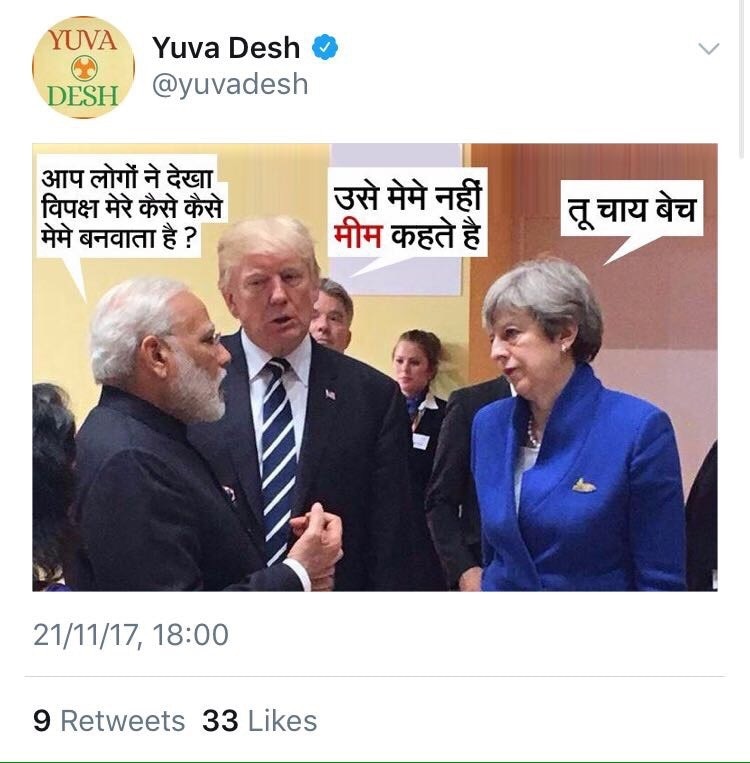The width and height of the screenshot is (750, 763).
Task: Click the pearl necklace in the photo
Action: click(532, 433)
